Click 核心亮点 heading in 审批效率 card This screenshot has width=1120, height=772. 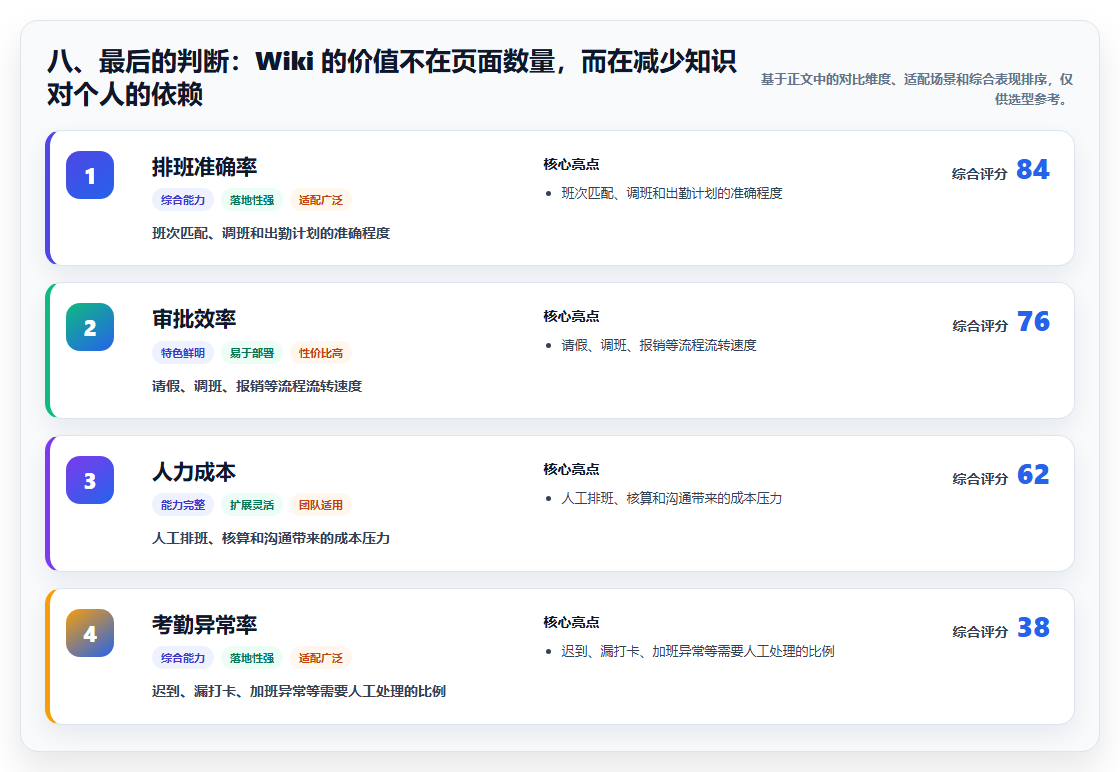pyautogui.click(x=571, y=316)
